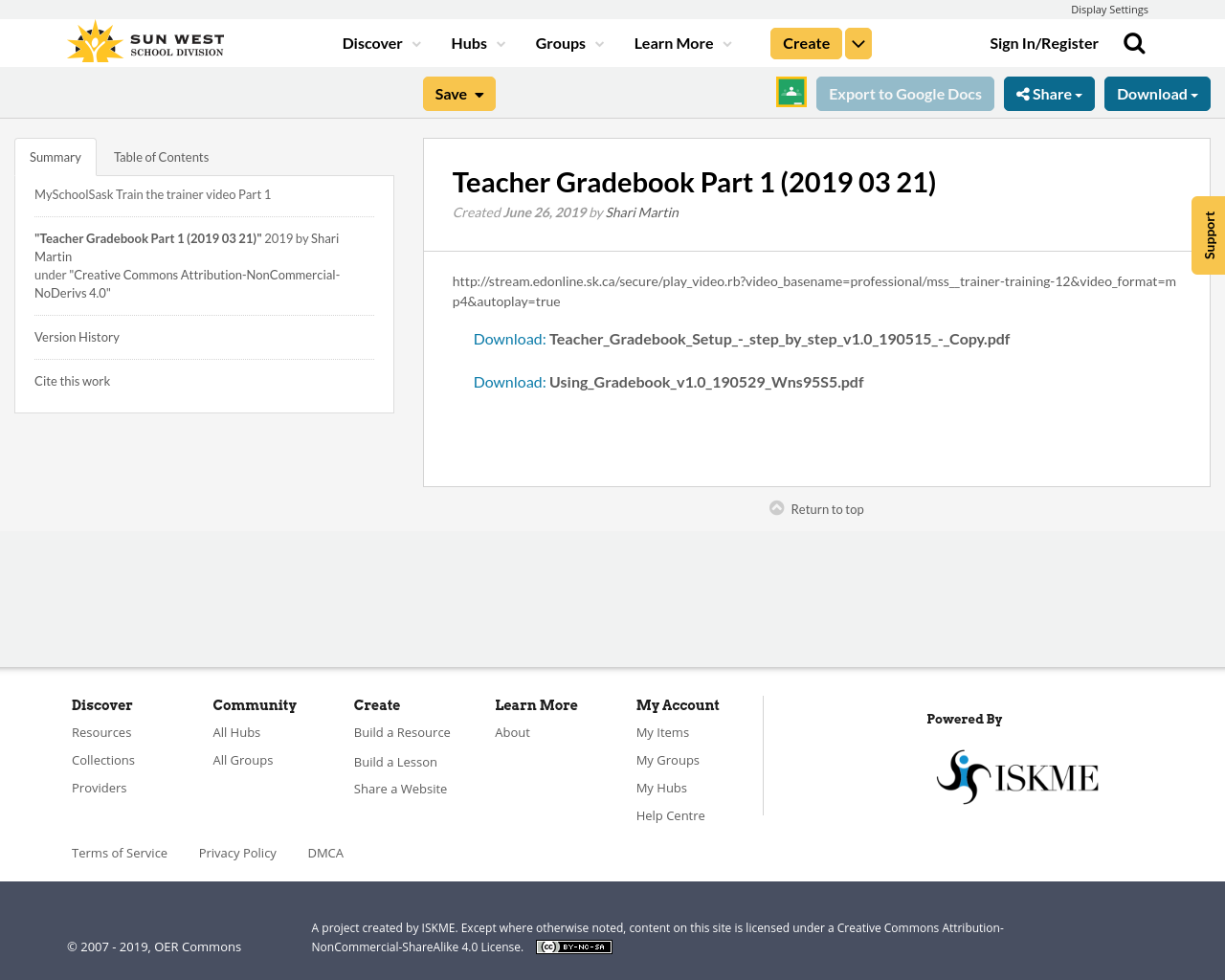Click the Sun West School Division logo
This screenshot has width=1225, height=980.
coord(144,39)
